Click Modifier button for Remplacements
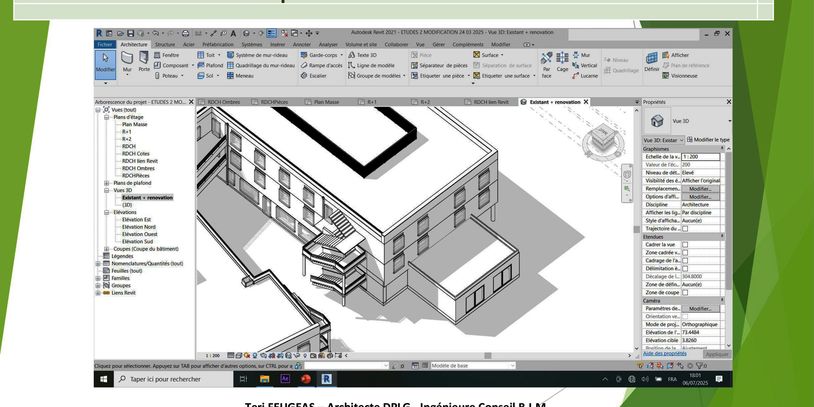The height and width of the screenshot is (407, 814). pos(700,189)
